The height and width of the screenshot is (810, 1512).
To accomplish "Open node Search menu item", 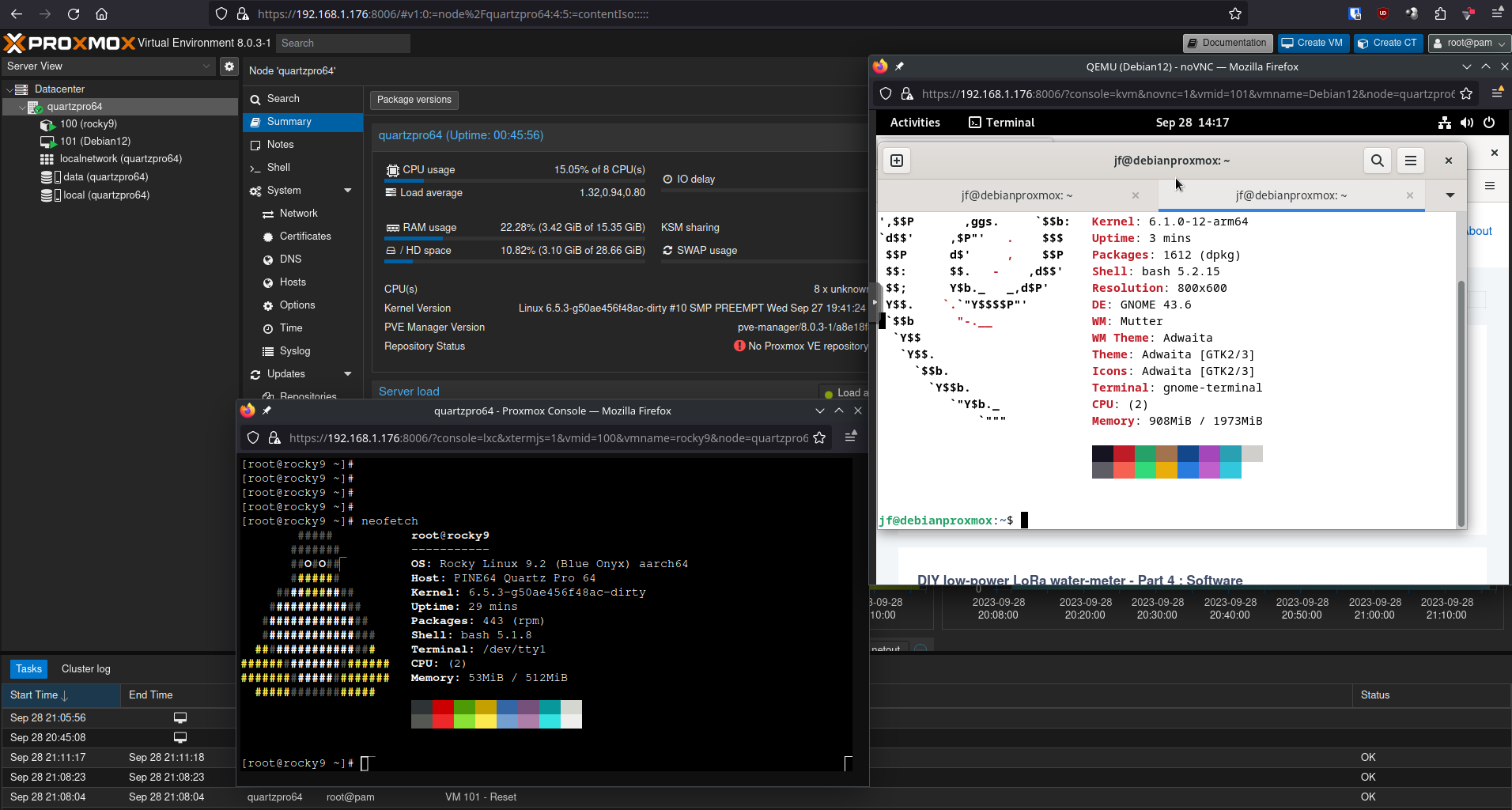I will point(303,99).
